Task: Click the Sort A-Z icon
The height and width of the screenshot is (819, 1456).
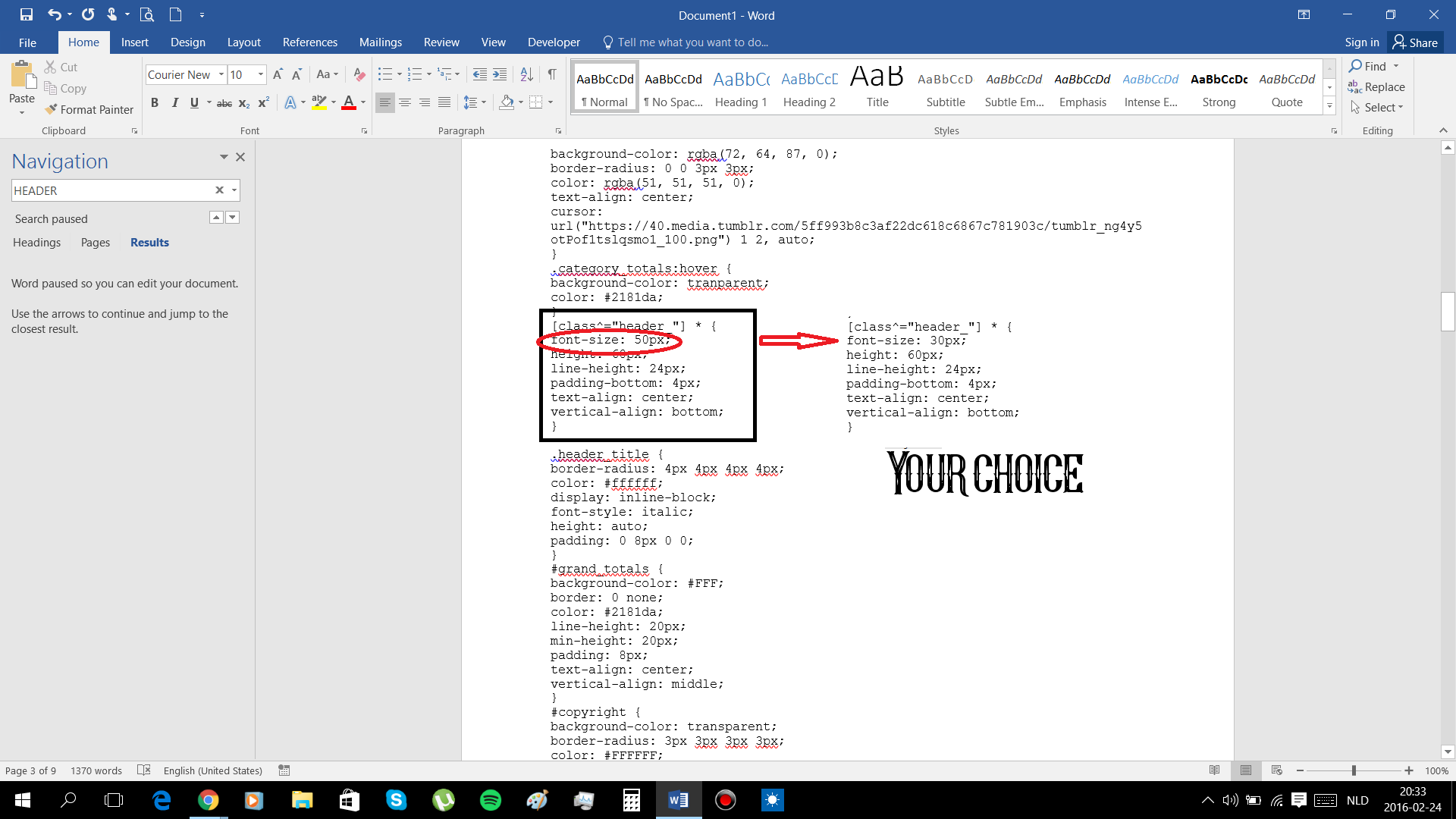Action: (x=526, y=74)
